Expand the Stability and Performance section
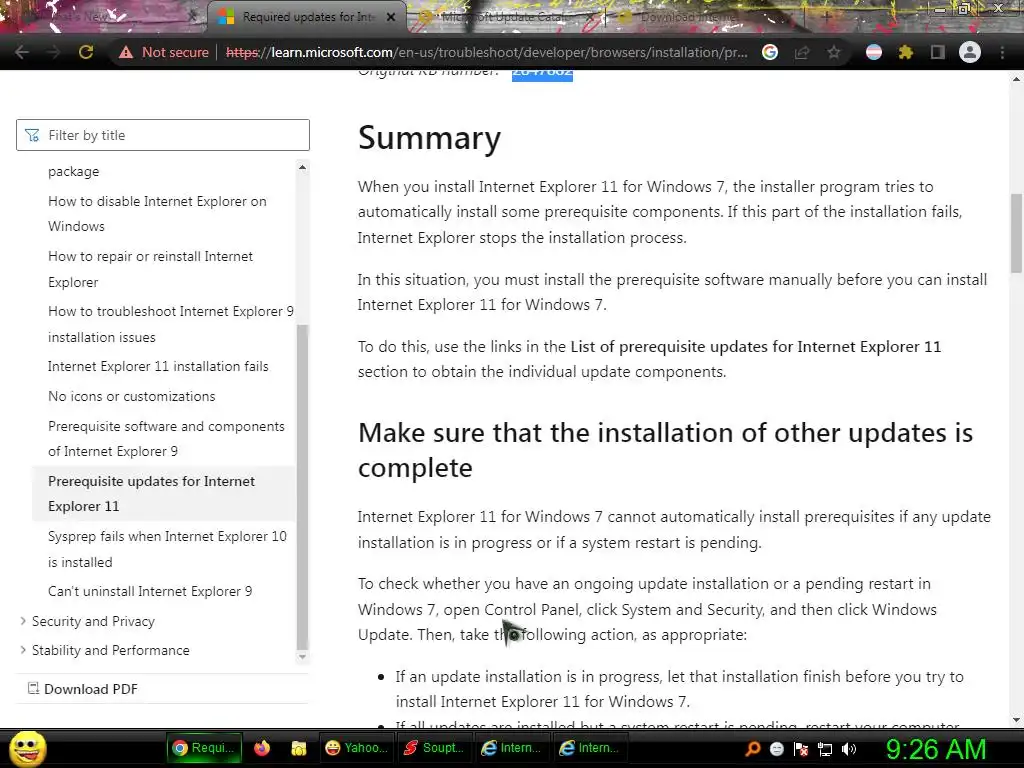The image size is (1024, 768). click(110, 650)
